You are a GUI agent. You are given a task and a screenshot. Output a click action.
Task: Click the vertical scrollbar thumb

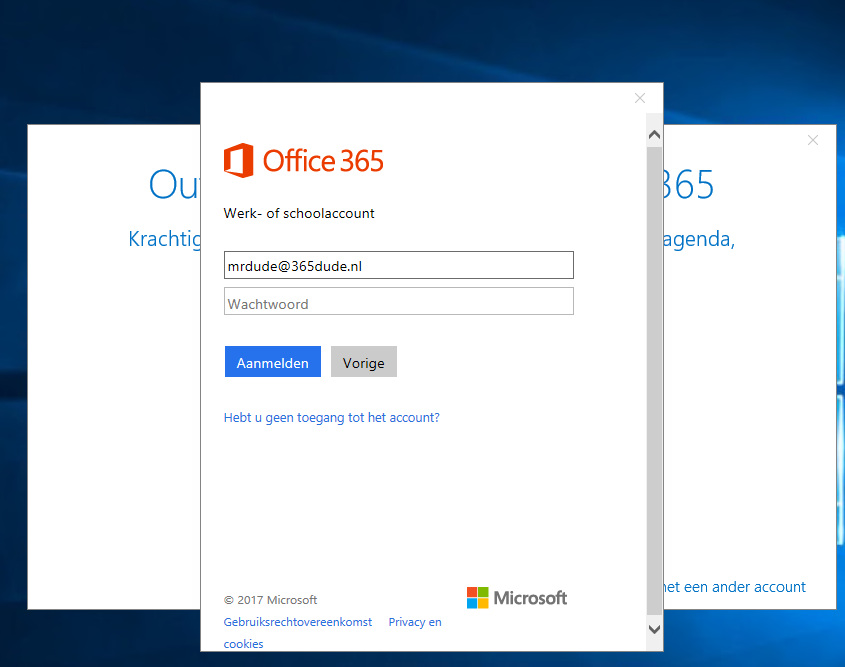[654, 380]
